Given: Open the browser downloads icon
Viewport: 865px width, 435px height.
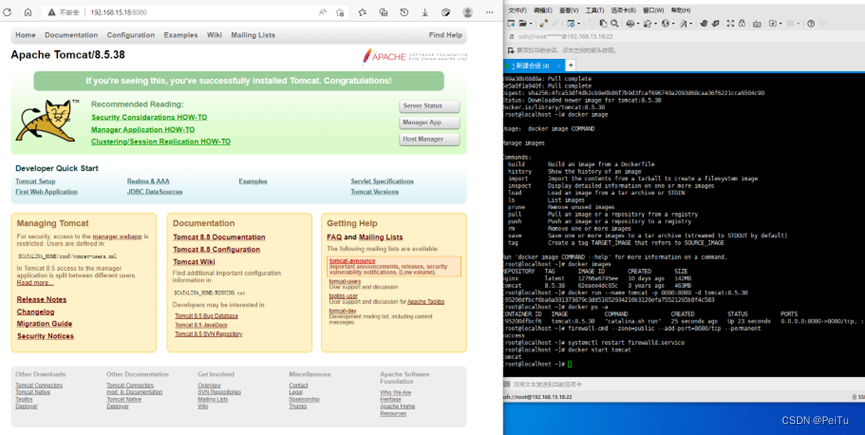Looking at the screenshot, I should click(x=425, y=12).
